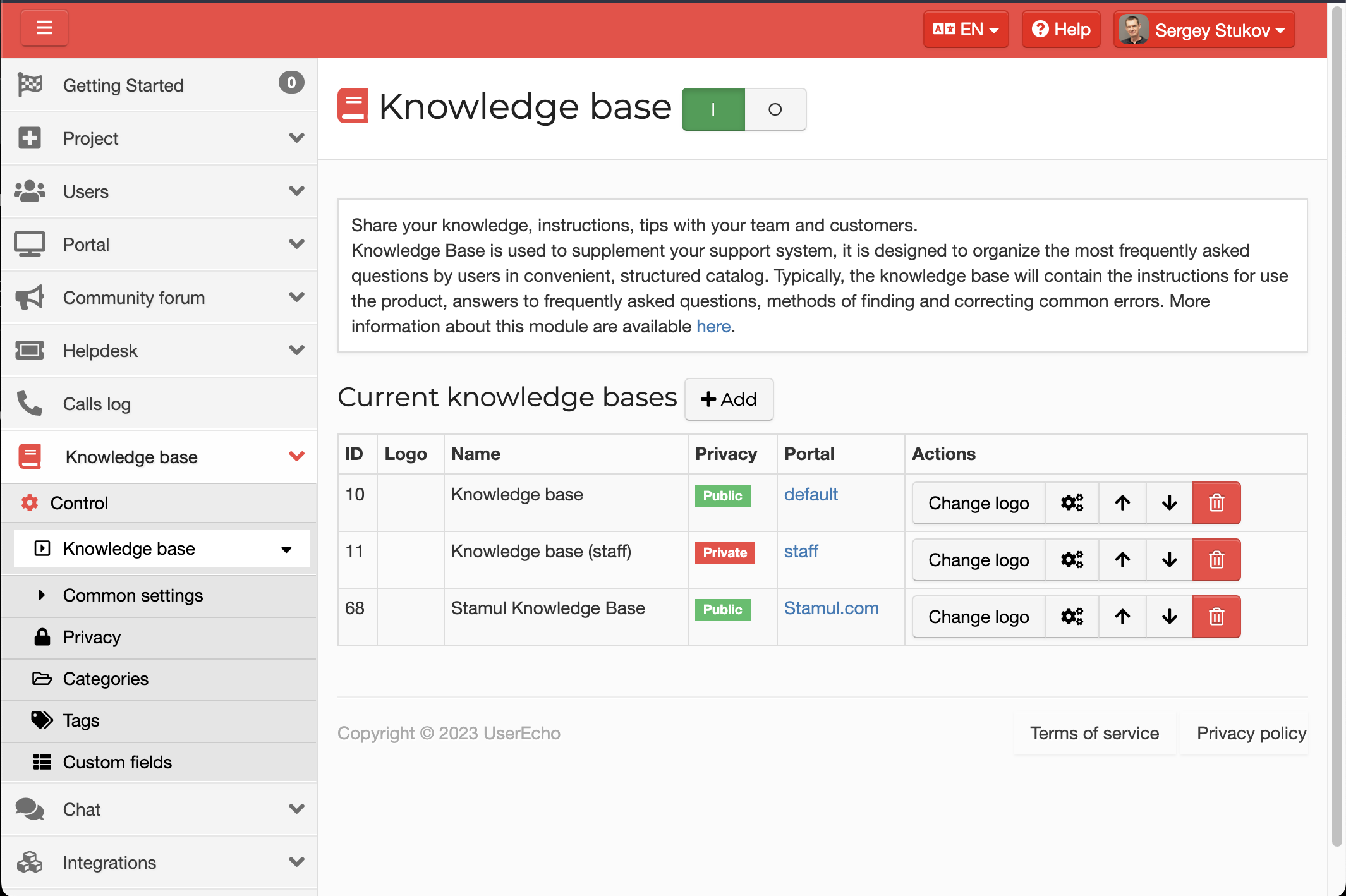Click the Private badge on staff row
Screen dimensions: 1346x896
click(725, 553)
